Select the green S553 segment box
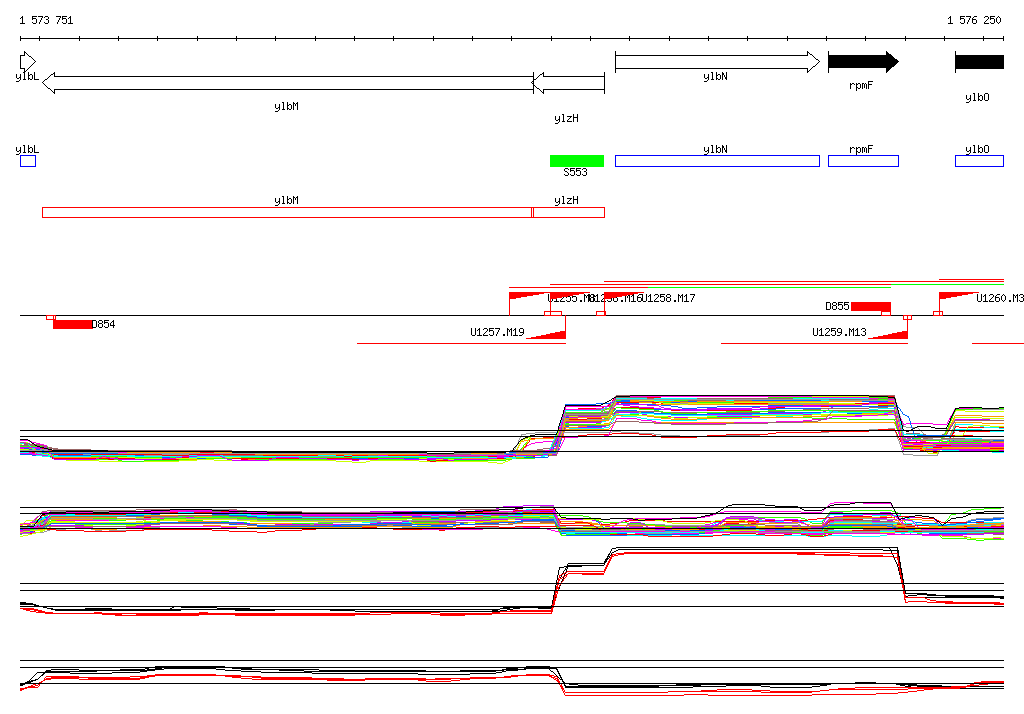 click(x=577, y=161)
